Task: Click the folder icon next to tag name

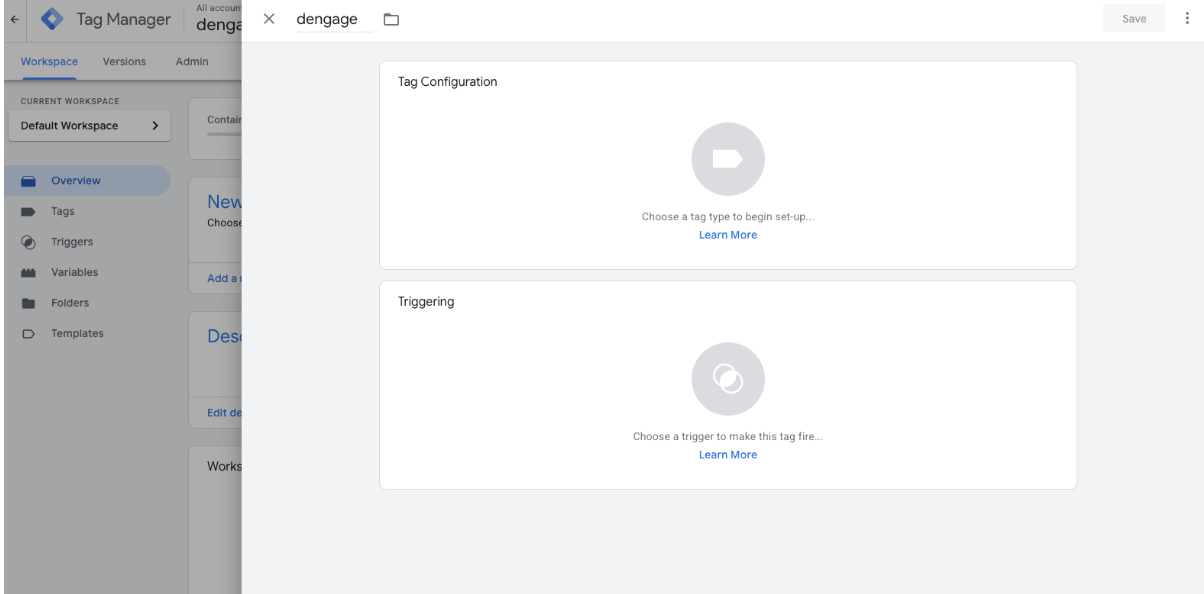Action: pos(391,19)
